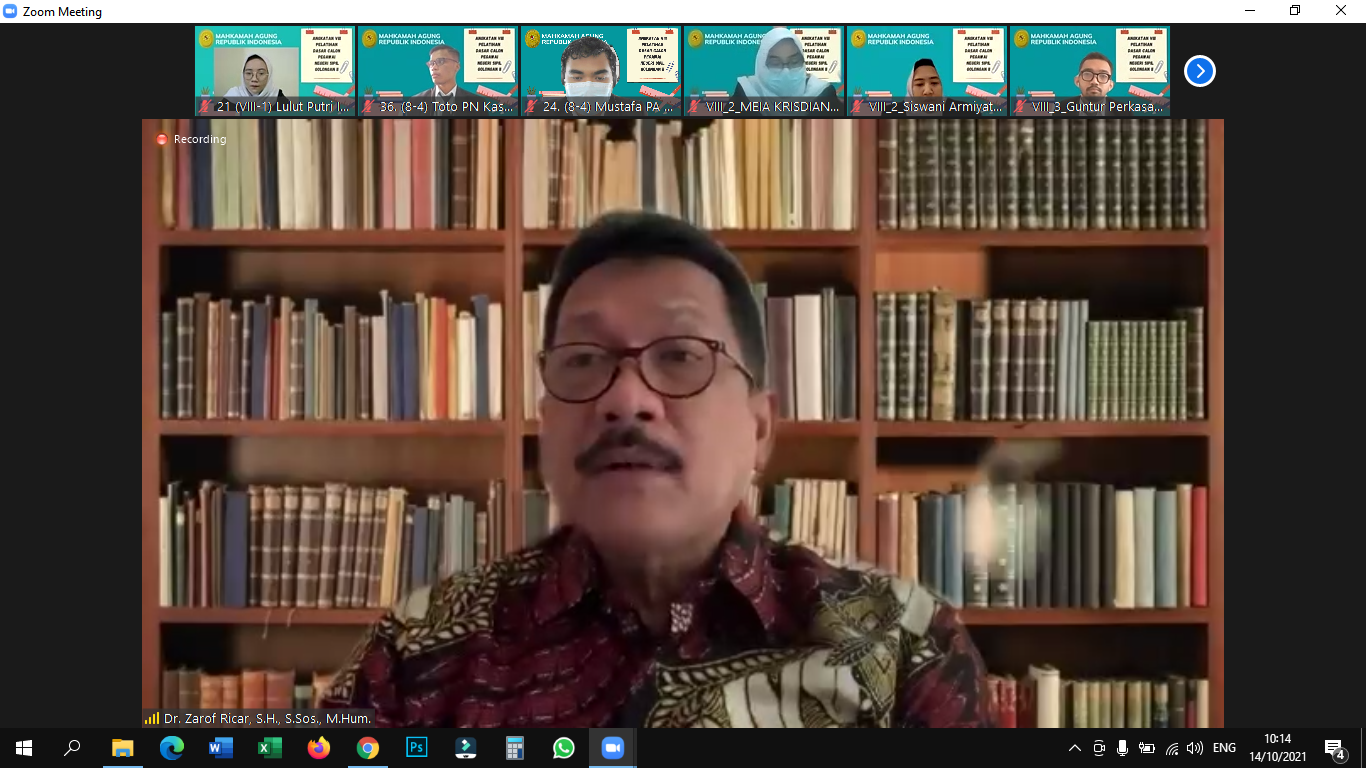Show next participants with the blue arrow

coord(1200,71)
